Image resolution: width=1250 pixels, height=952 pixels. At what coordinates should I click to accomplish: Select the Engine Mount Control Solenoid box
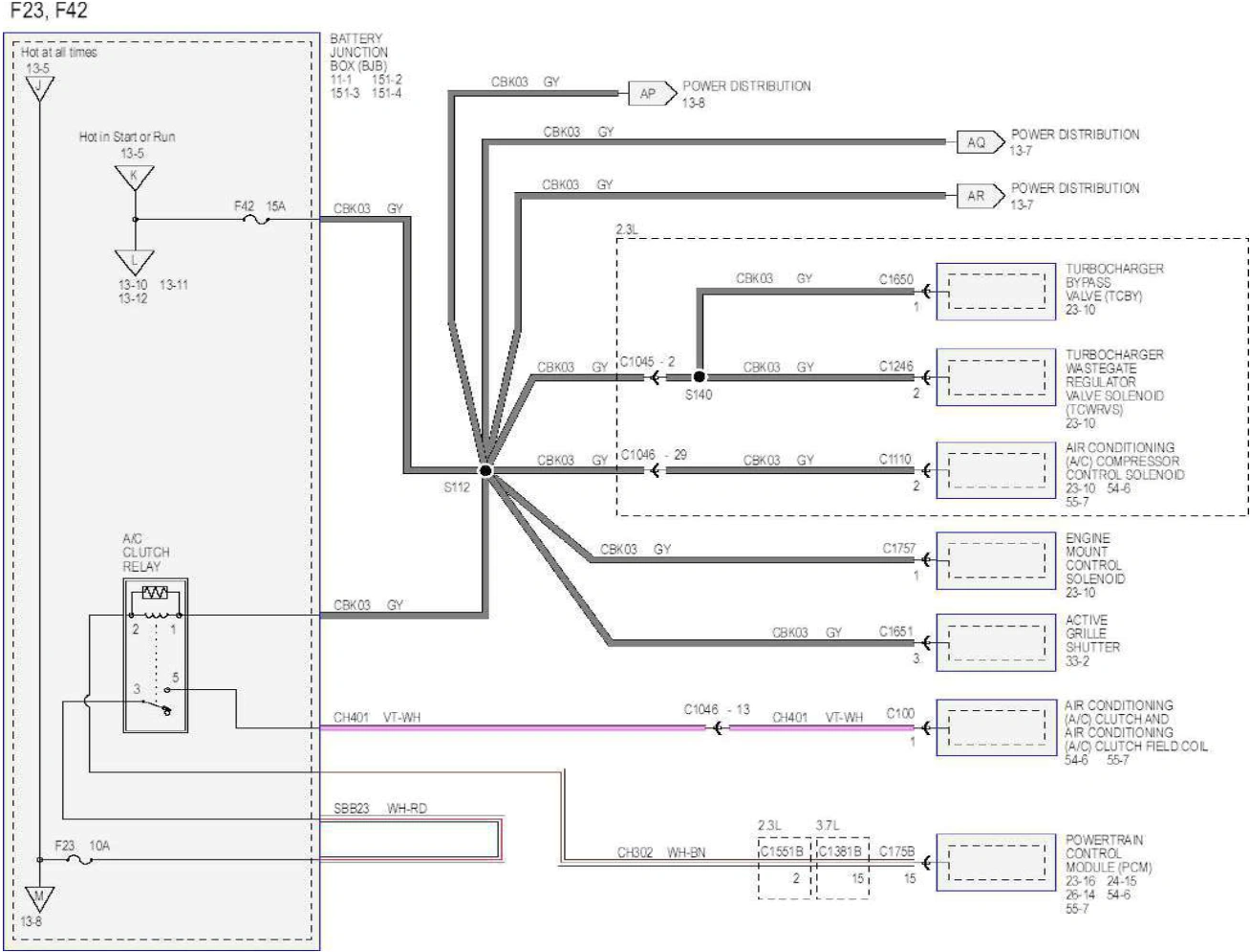tap(996, 562)
